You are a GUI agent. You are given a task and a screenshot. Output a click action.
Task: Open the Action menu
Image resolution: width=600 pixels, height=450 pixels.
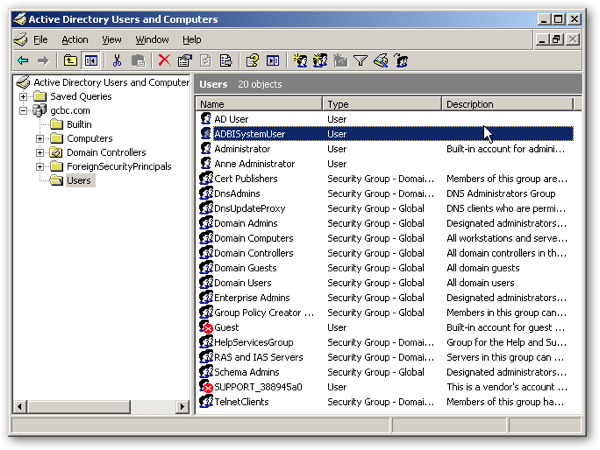(75, 39)
